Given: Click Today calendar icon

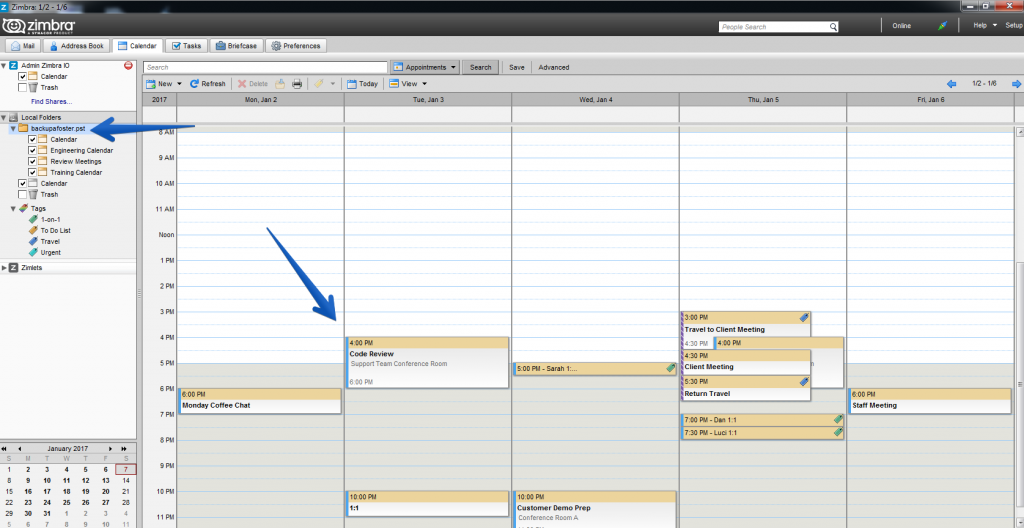Looking at the screenshot, I should pos(351,84).
